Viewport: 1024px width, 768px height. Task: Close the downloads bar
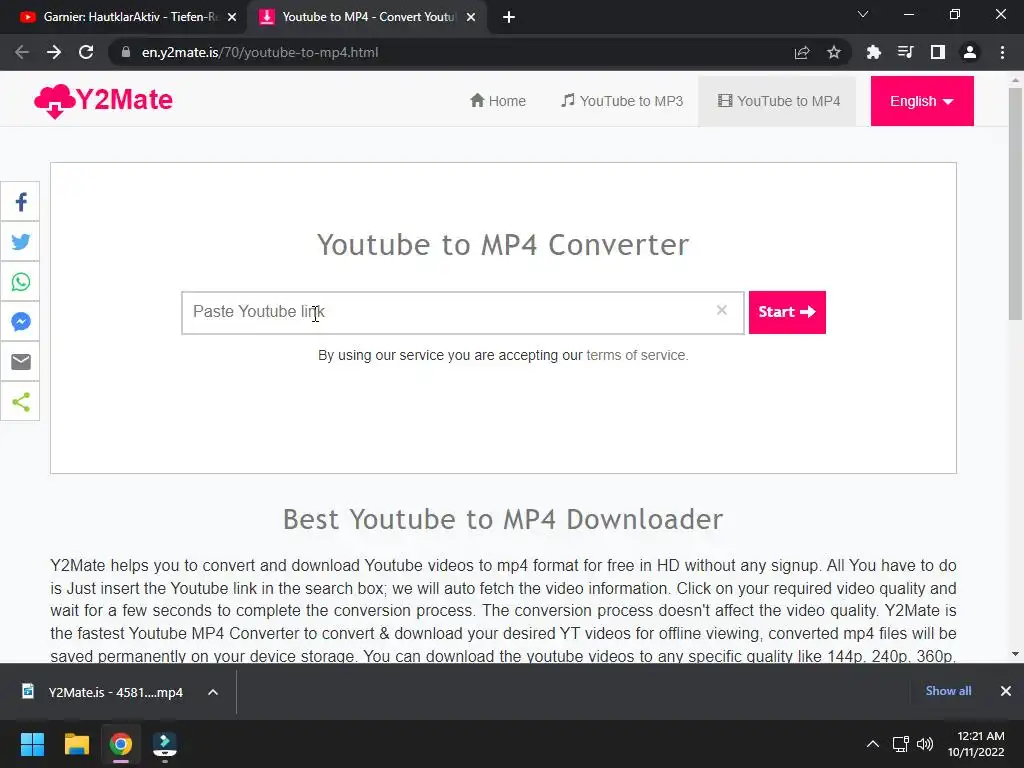(1006, 691)
